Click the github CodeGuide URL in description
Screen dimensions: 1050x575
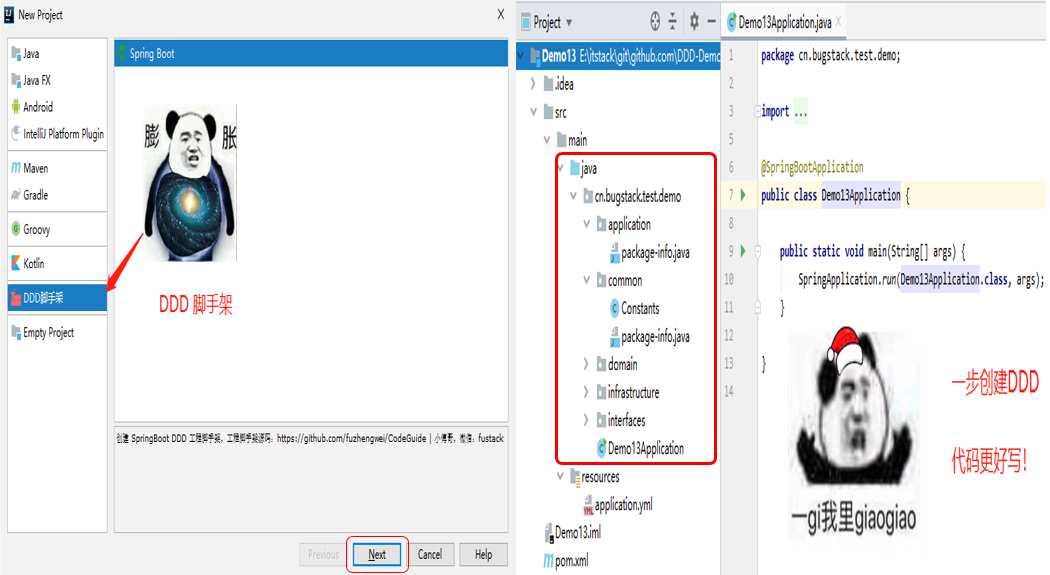point(352,438)
